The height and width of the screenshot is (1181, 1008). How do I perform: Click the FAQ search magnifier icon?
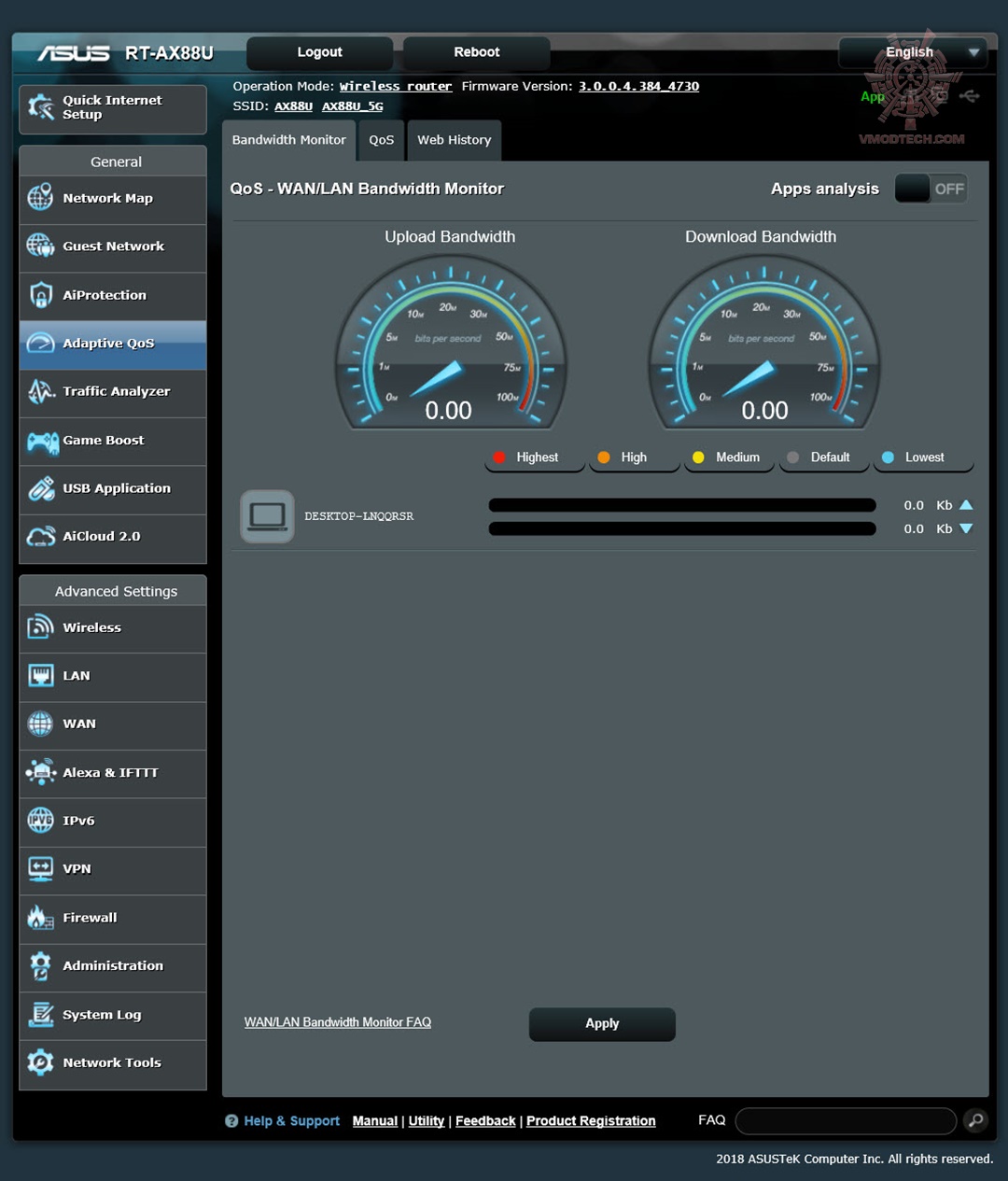click(975, 1120)
